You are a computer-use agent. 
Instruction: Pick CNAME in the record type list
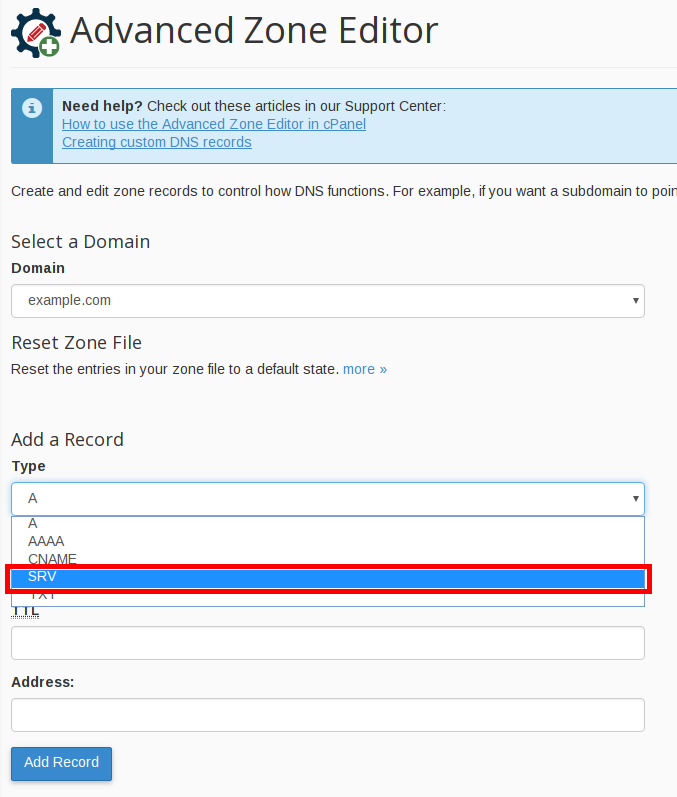[52, 559]
